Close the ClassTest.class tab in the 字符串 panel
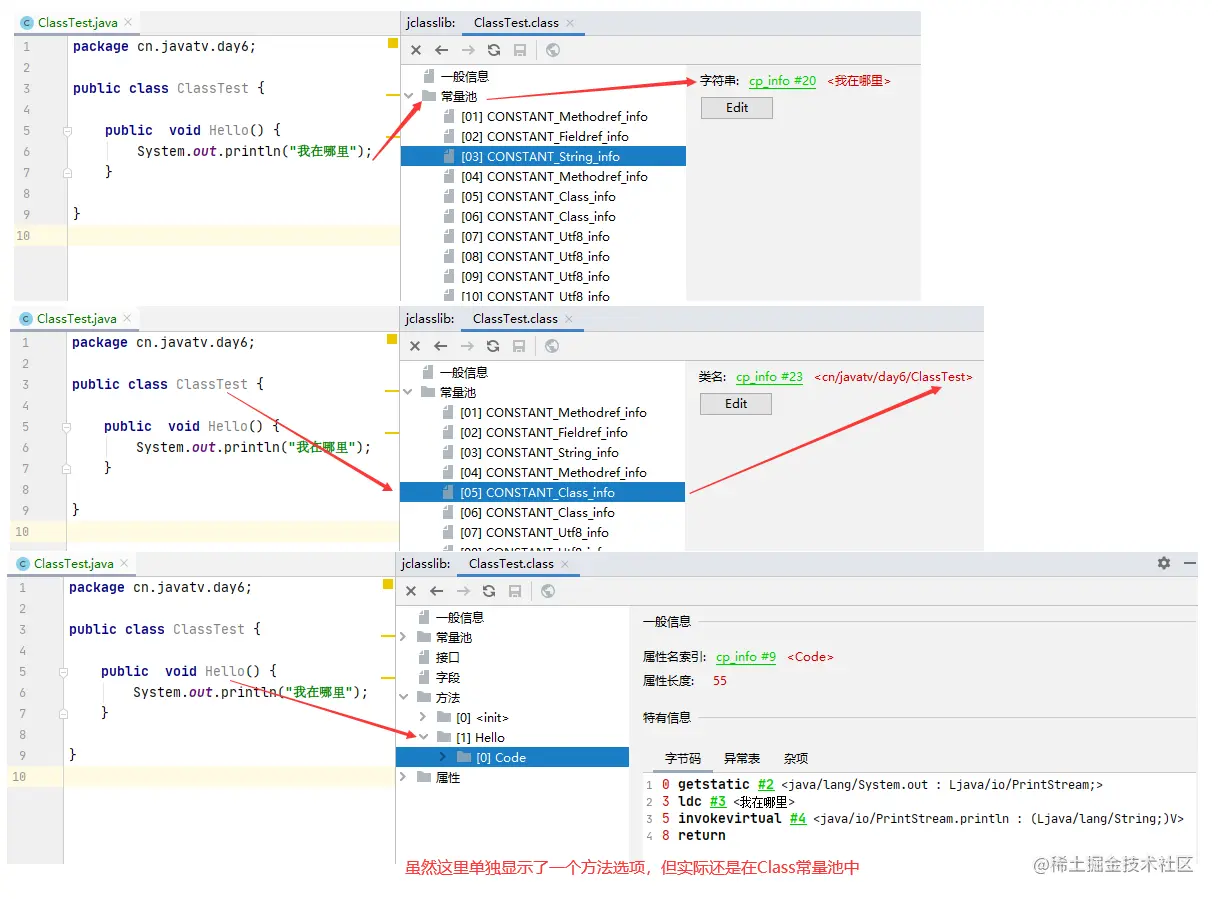Screen dimensions: 1218x899 click(x=570, y=23)
